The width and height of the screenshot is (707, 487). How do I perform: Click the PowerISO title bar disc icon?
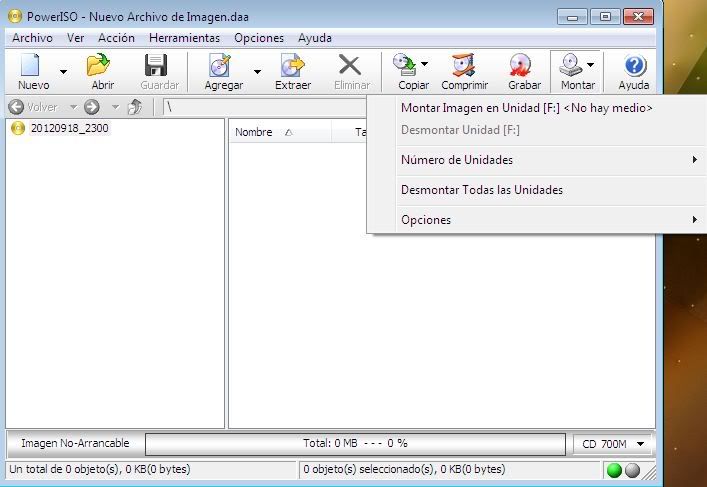15,17
